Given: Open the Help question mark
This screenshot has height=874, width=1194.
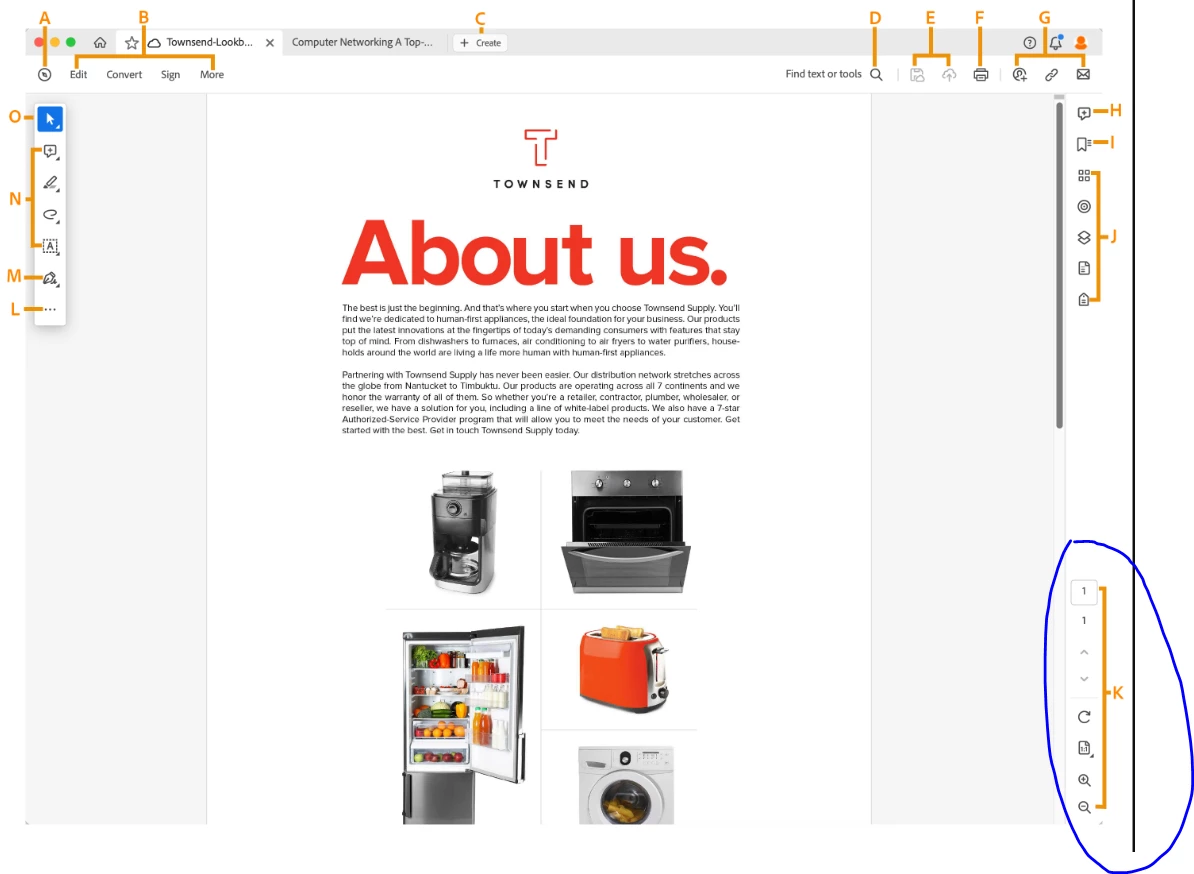Looking at the screenshot, I should pyautogui.click(x=1030, y=43).
